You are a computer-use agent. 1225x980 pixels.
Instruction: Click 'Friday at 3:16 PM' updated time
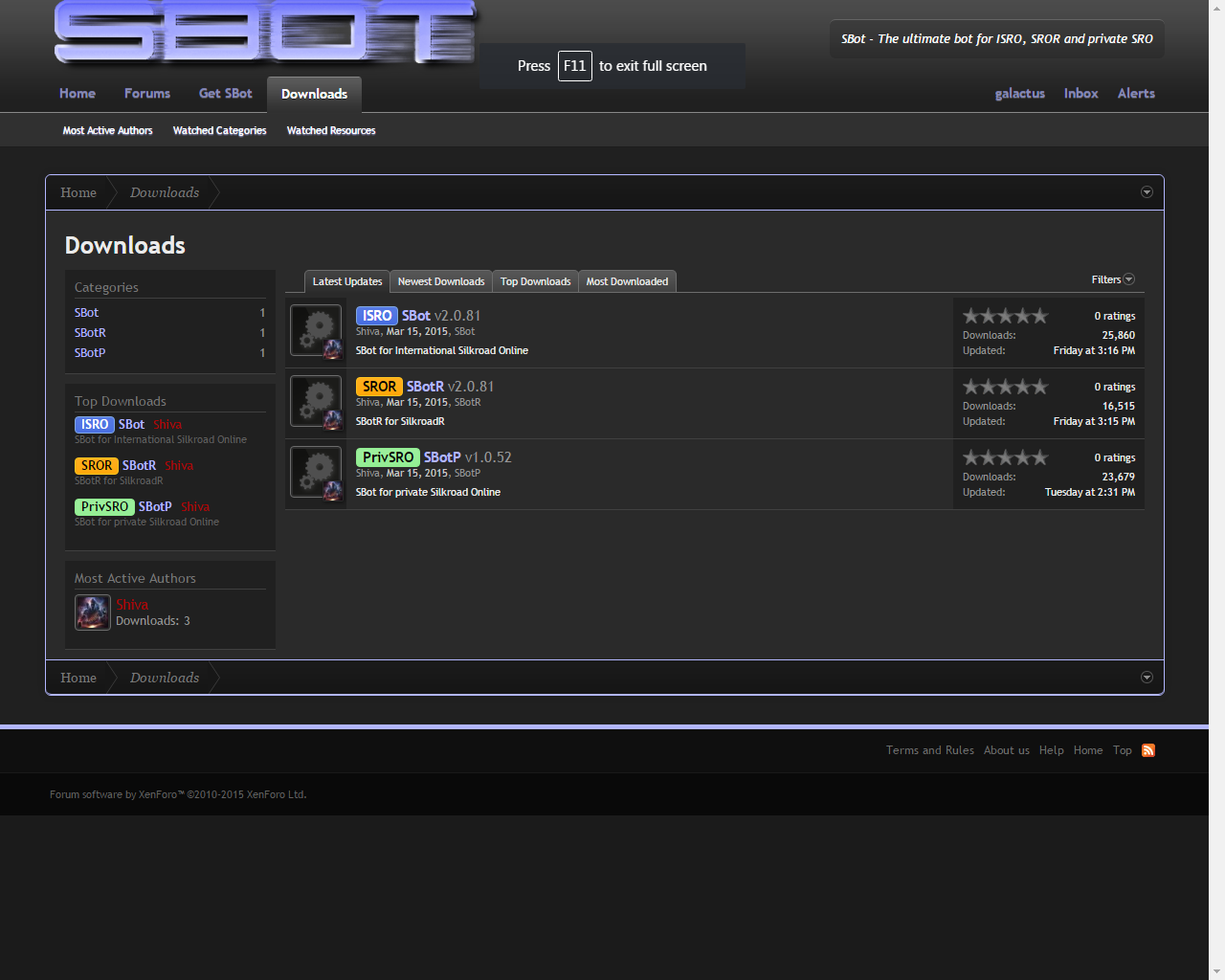pyautogui.click(x=1094, y=350)
